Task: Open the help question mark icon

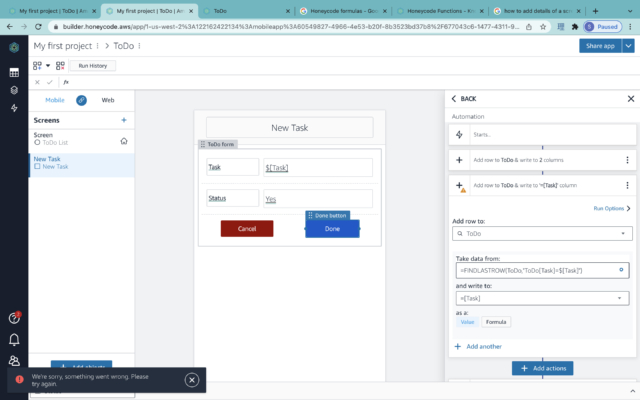Action: coord(14,318)
